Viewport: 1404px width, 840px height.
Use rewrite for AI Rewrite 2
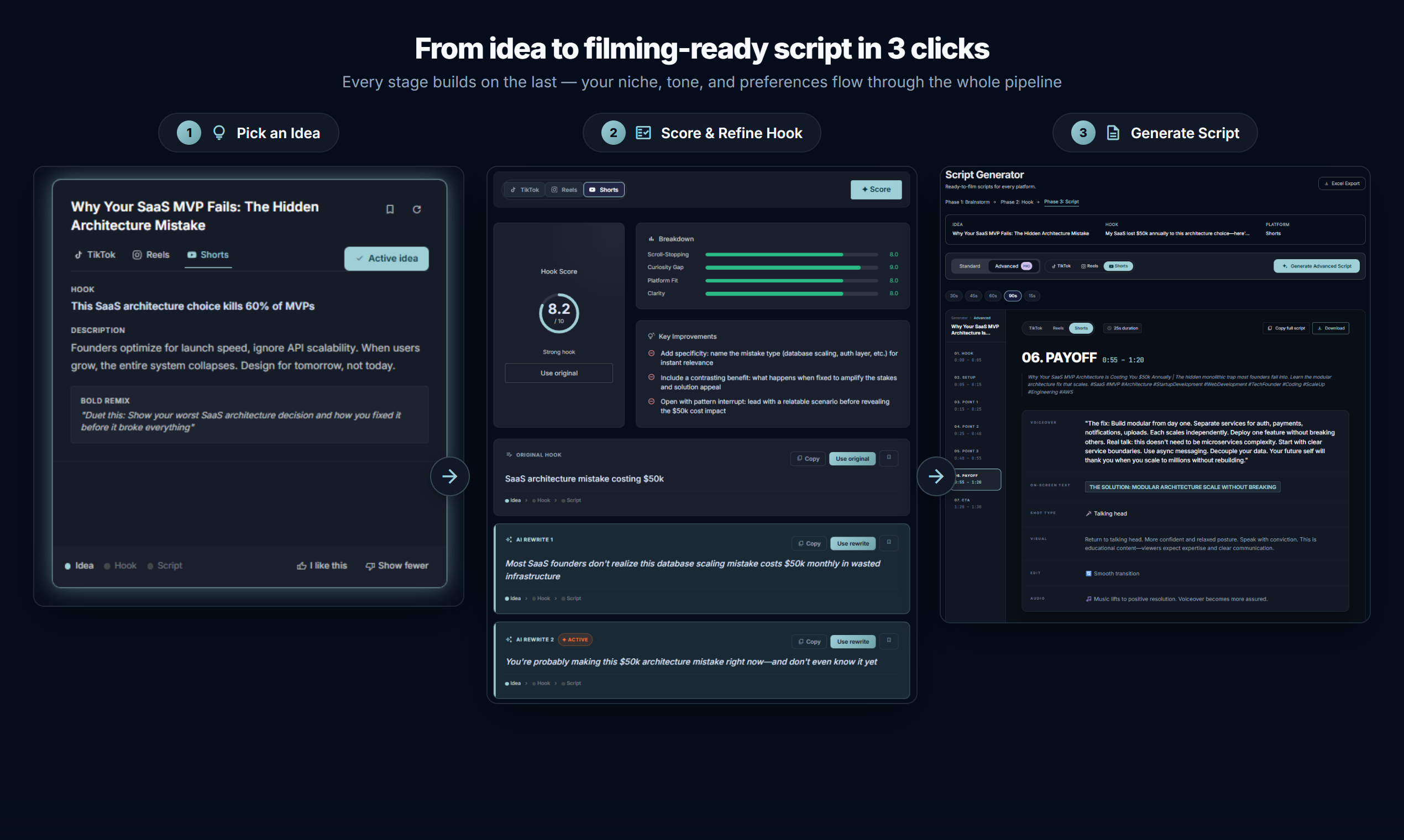coord(852,641)
